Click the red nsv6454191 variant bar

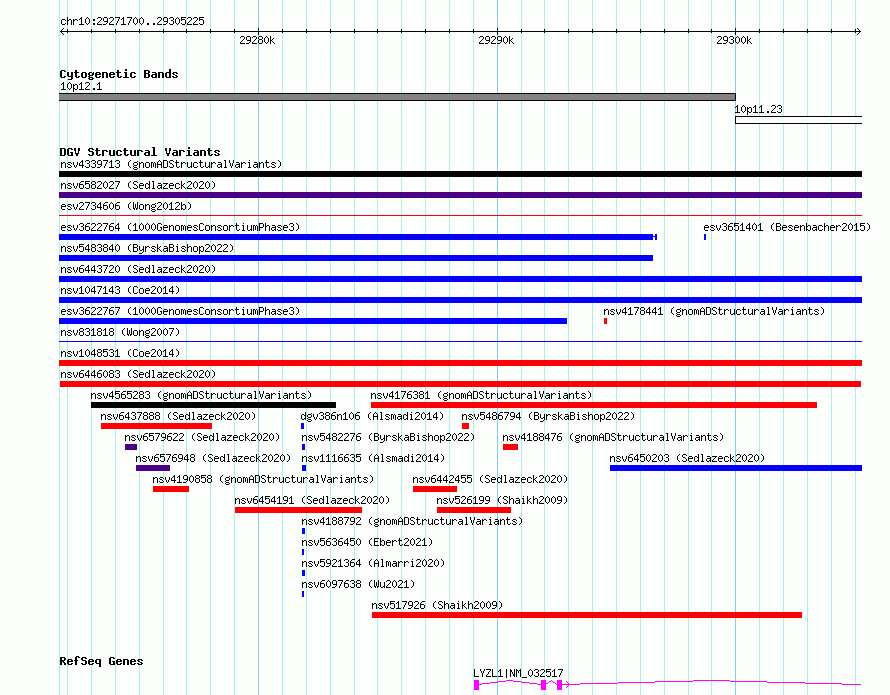298,510
